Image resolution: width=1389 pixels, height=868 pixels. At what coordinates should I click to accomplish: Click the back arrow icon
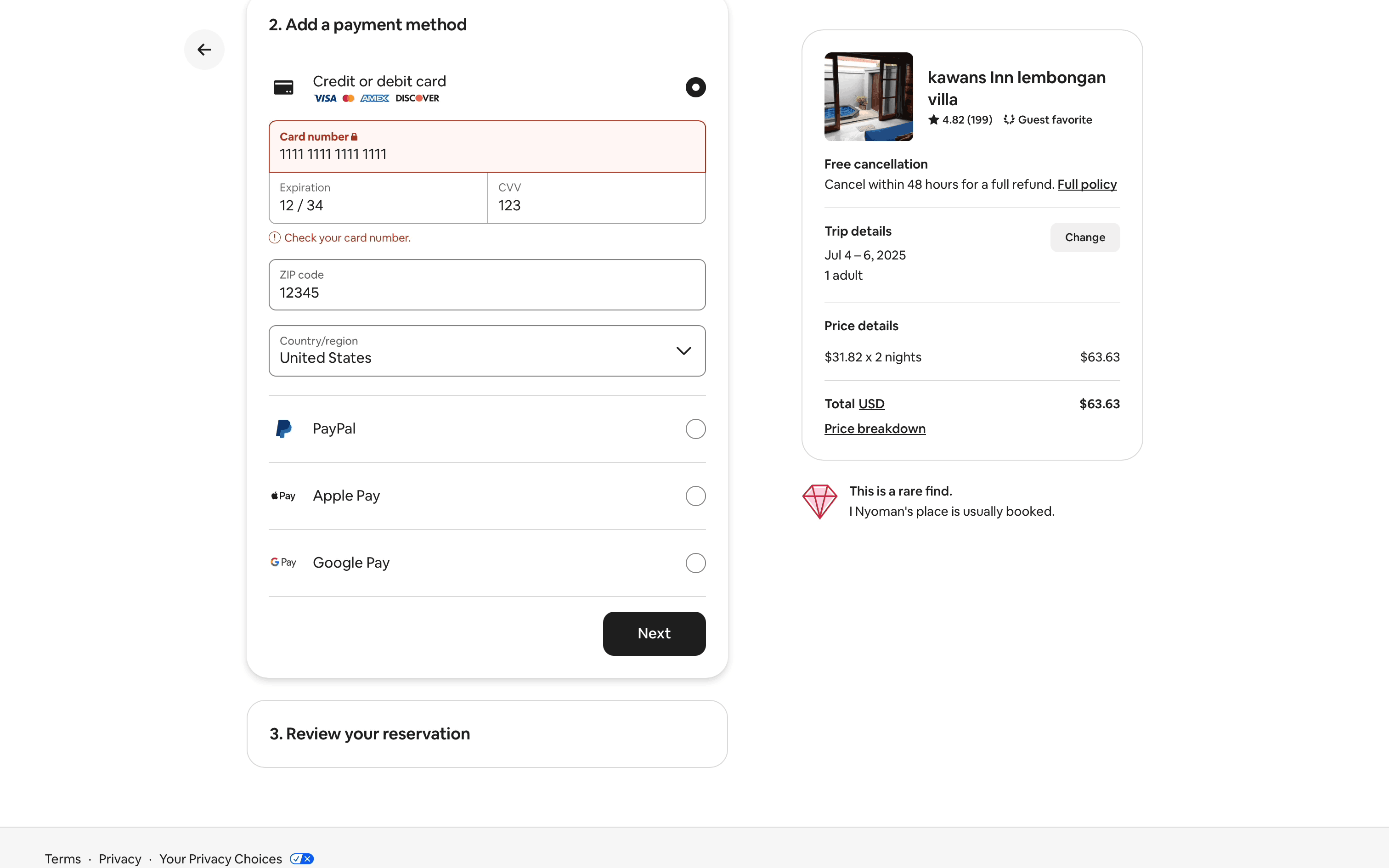(204, 50)
